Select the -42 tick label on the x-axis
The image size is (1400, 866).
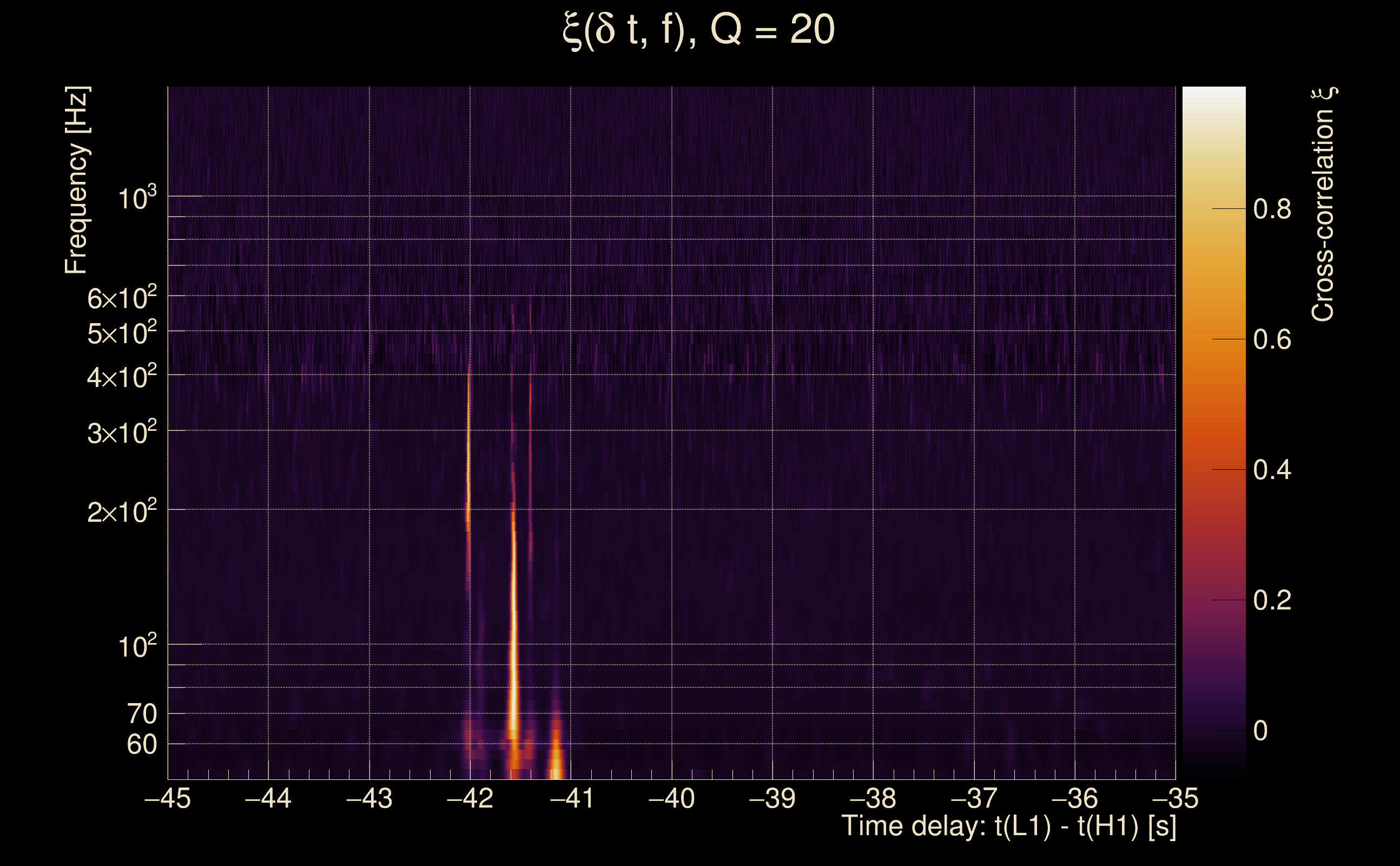[x=470, y=798]
